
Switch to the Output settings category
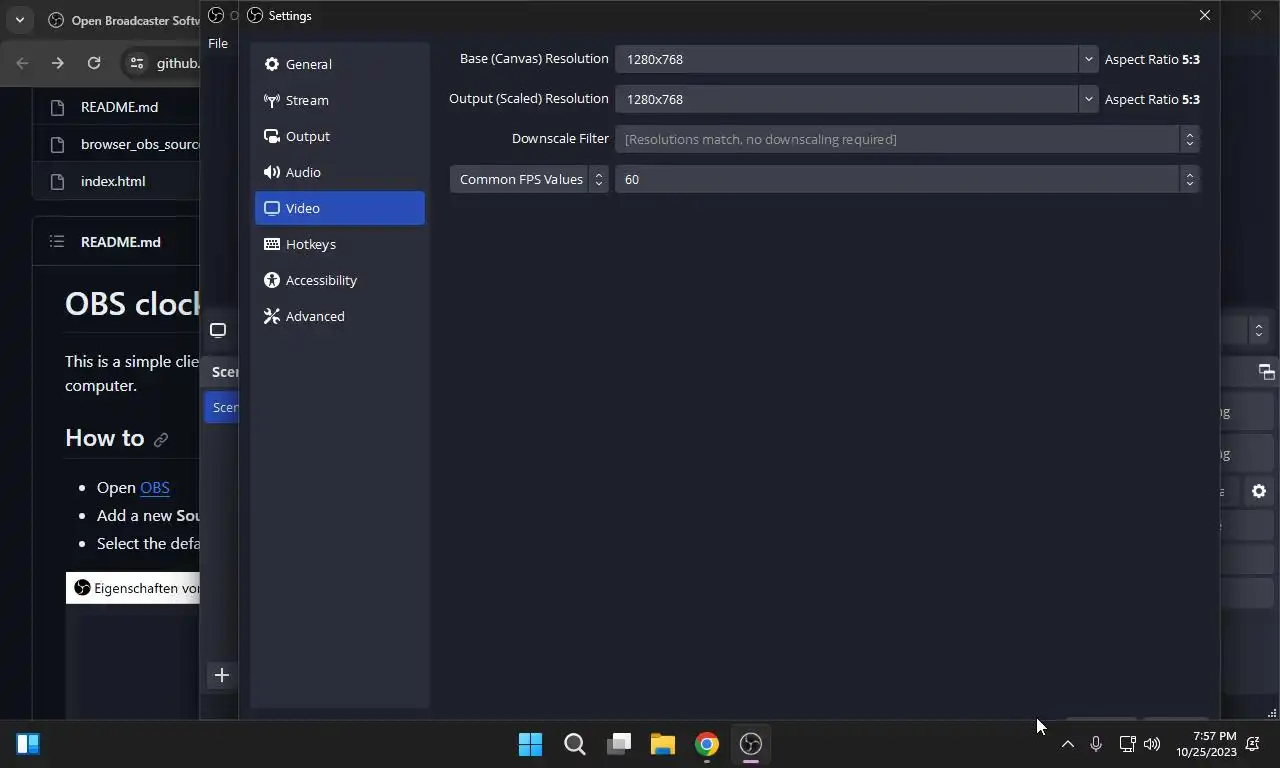coord(339,136)
